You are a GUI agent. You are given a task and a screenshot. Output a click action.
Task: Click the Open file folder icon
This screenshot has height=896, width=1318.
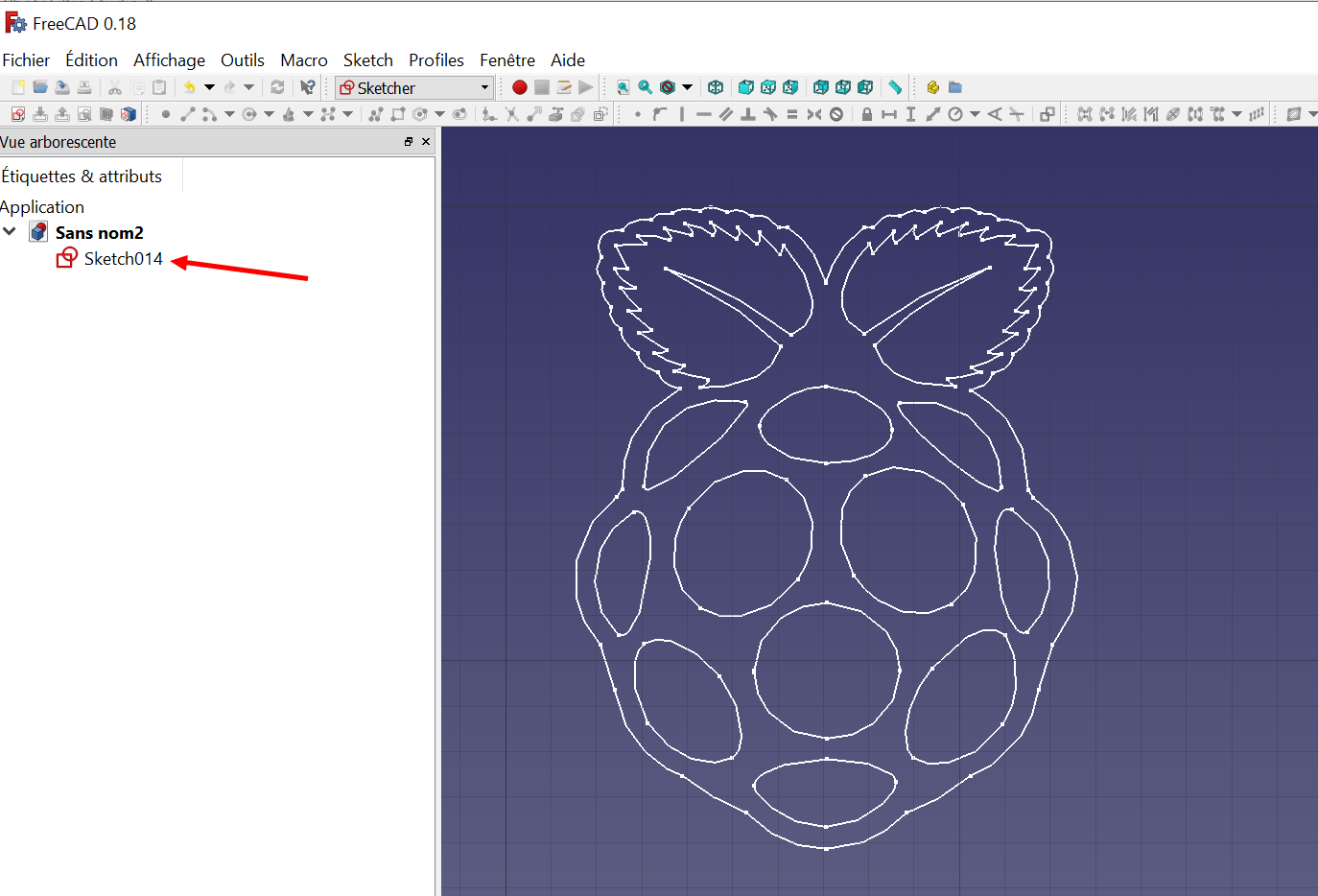(x=40, y=87)
